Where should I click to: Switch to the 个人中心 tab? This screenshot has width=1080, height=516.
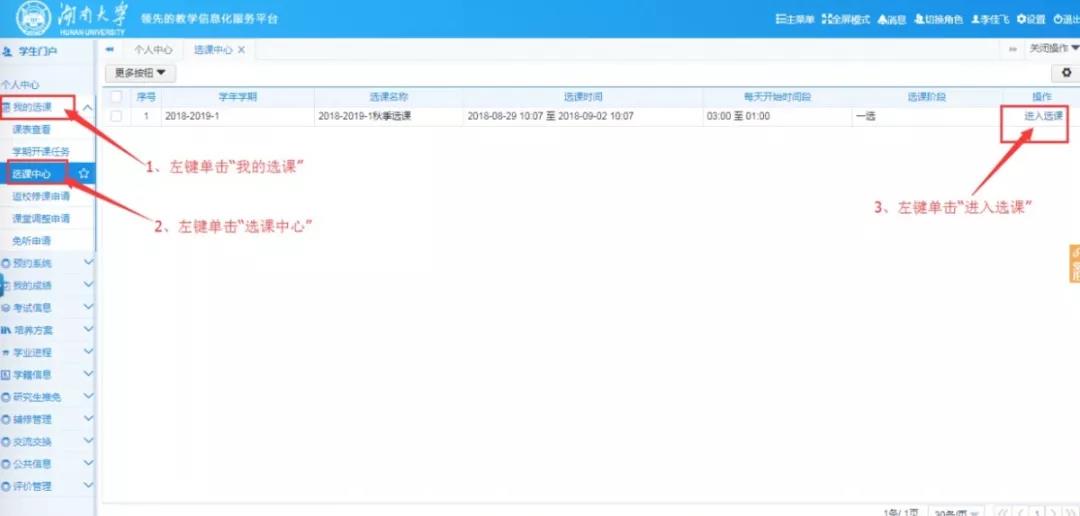[153, 49]
